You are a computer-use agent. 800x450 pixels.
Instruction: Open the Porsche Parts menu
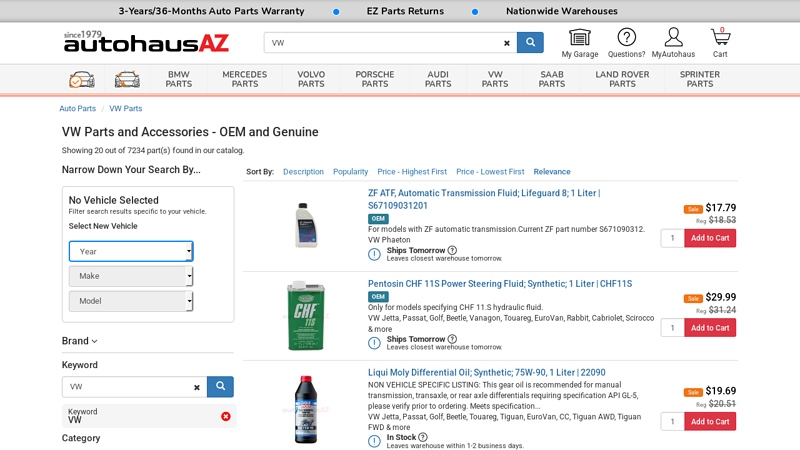tap(375, 79)
